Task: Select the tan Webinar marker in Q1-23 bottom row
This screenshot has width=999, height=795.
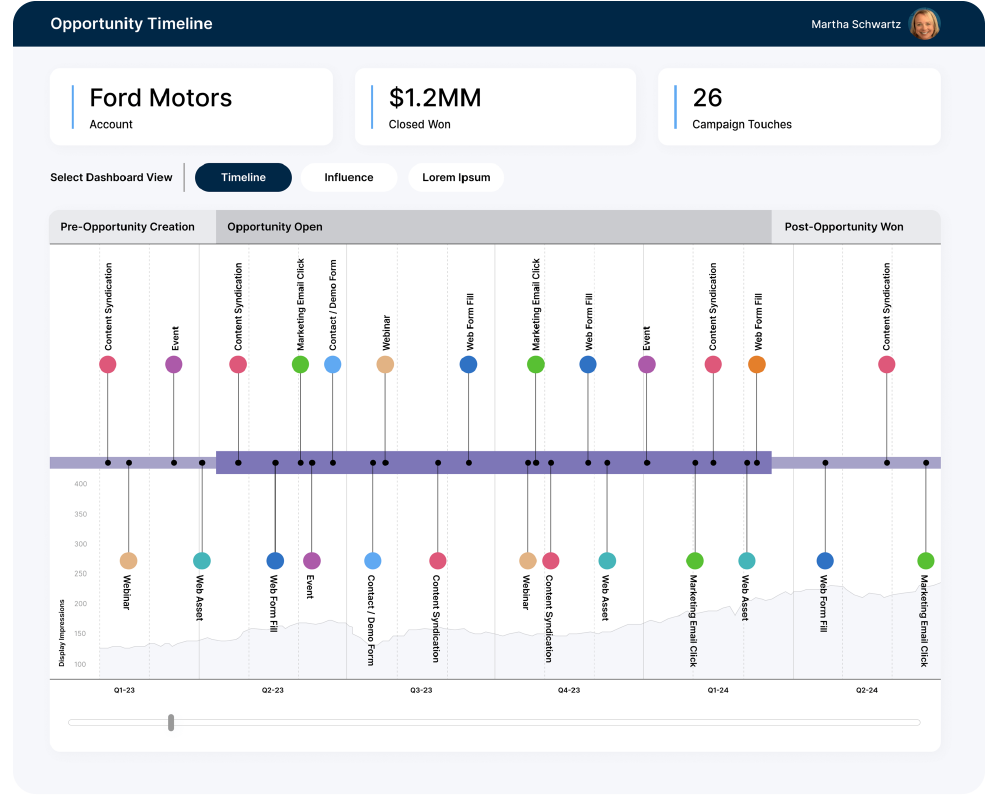Action: [x=129, y=561]
